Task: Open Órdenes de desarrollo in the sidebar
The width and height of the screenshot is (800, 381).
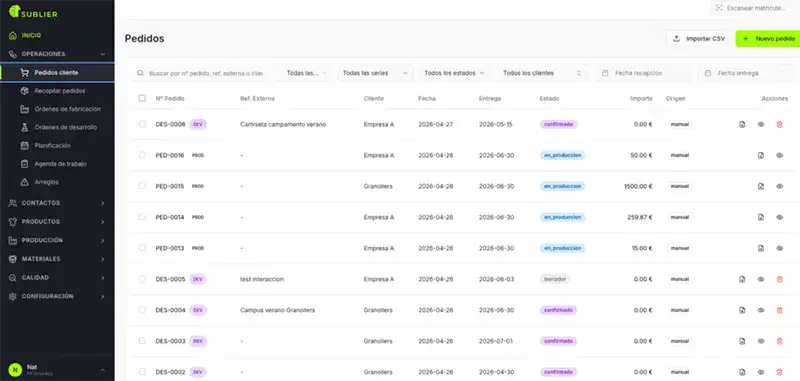Action: coord(57,128)
